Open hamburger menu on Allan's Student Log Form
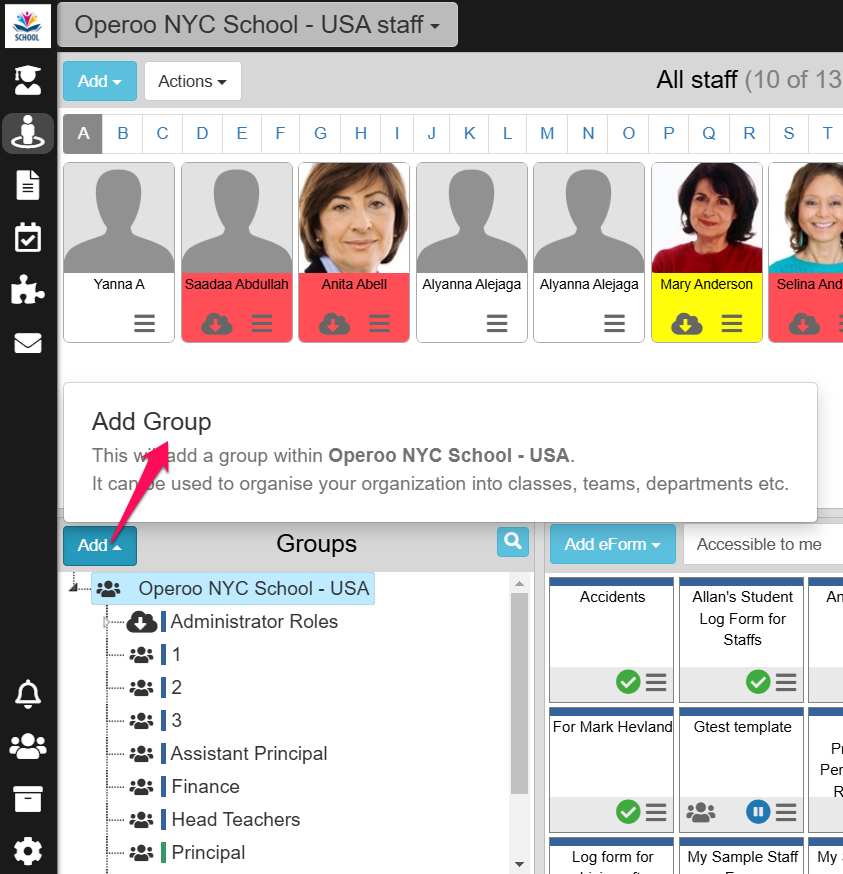 [786, 682]
